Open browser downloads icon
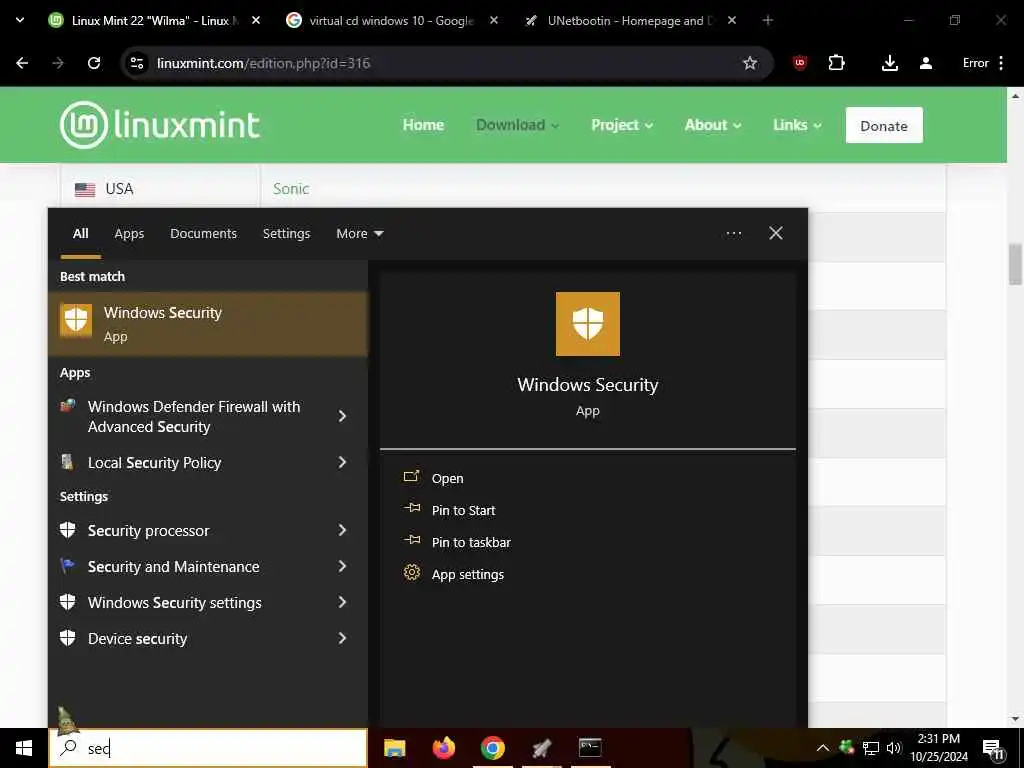This screenshot has width=1024, height=768. [889, 63]
